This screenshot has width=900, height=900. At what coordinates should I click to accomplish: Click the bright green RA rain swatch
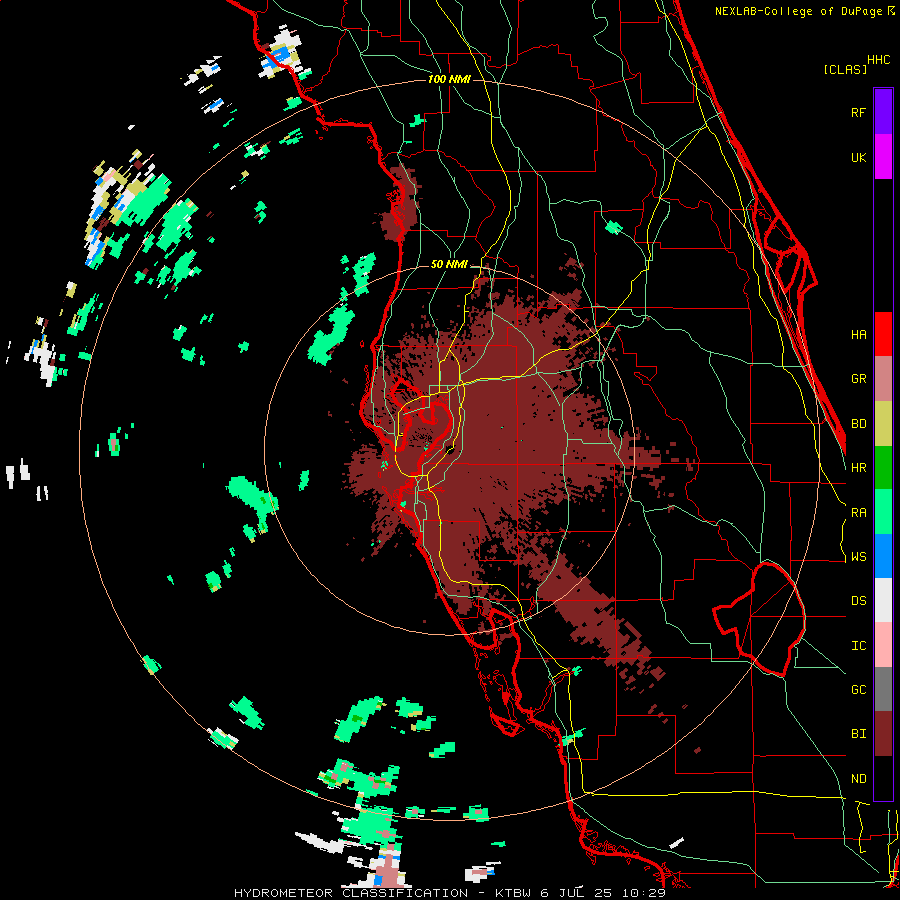pyautogui.click(x=883, y=512)
